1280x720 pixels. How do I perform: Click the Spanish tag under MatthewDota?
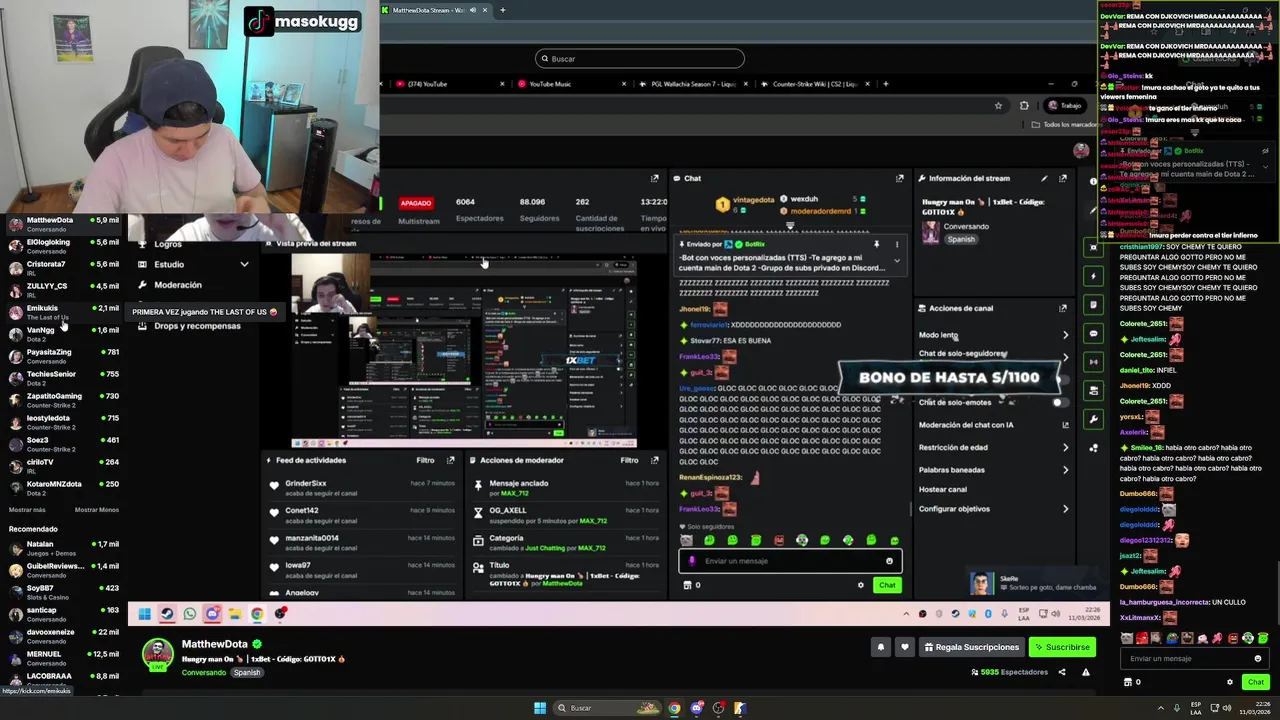click(247, 673)
